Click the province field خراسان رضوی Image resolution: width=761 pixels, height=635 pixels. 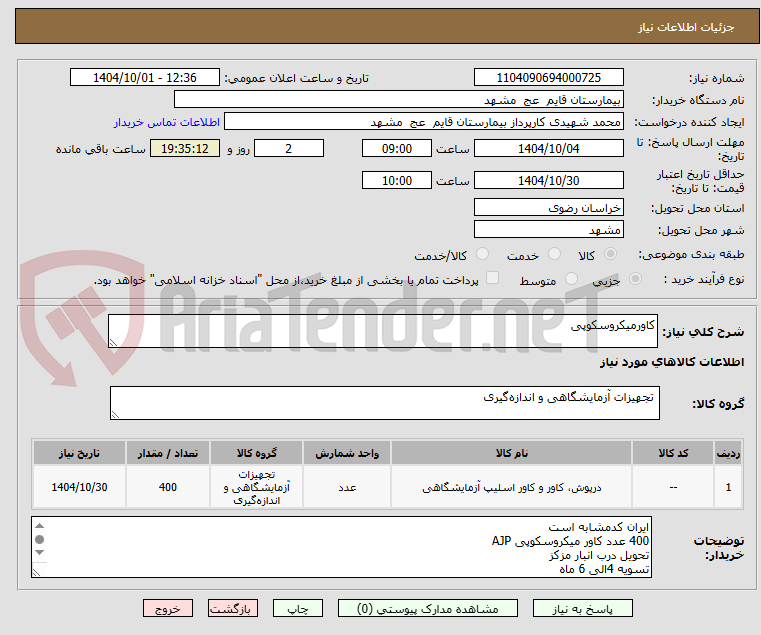(x=548, y=207)
